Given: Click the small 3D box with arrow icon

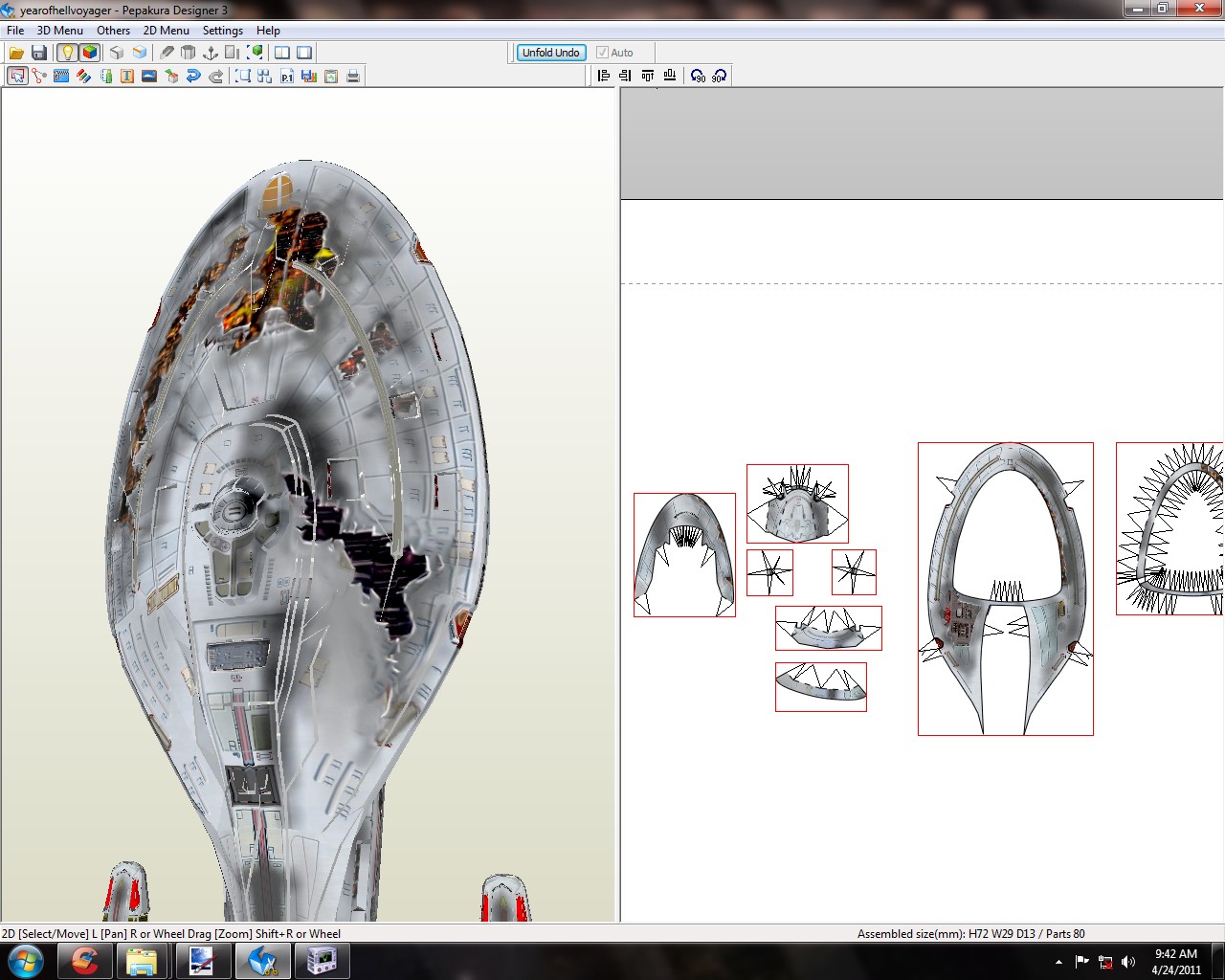Looking at the screenshot, I should tap(171, 76).
